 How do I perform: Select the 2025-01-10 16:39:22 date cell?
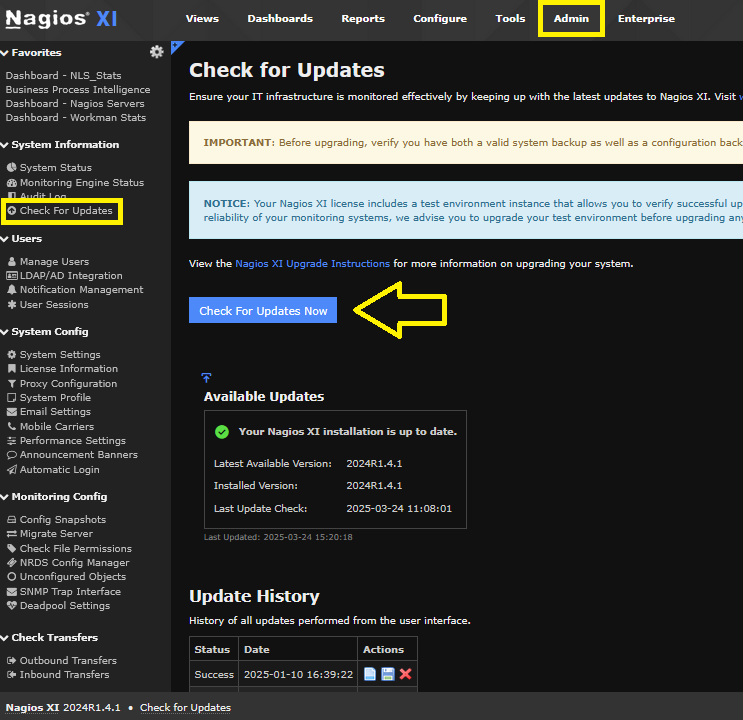299,674
